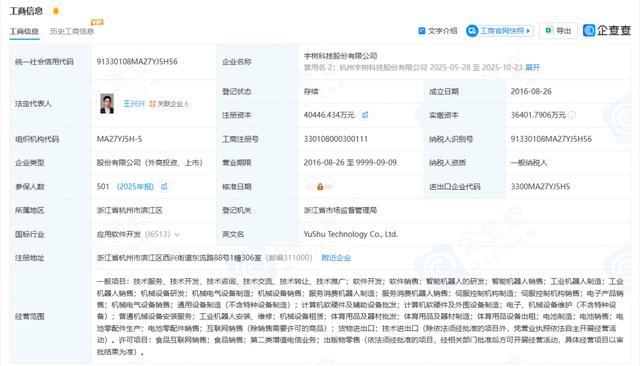
Task: Open 附近企业 nearby companies link
Action: pos(336,258)
